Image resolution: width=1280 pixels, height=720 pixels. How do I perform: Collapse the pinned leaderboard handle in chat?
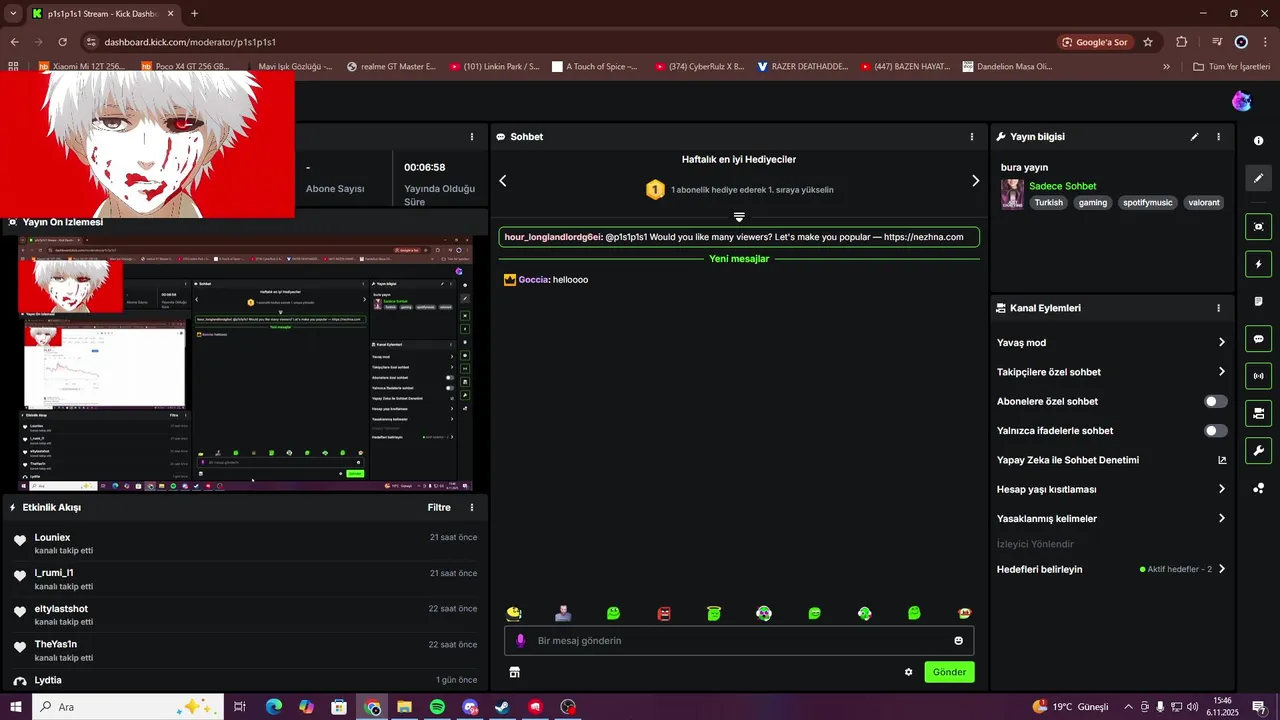point(739,217)
